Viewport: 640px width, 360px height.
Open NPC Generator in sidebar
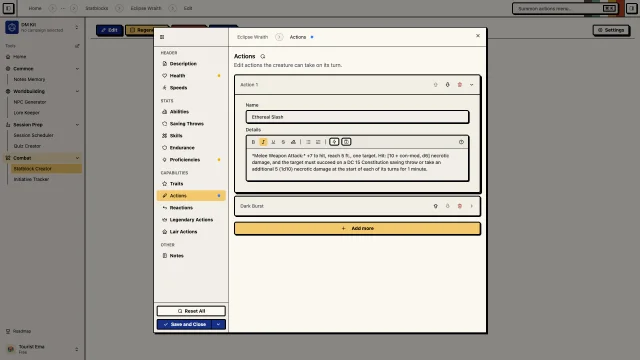click(x=46, y=102)
